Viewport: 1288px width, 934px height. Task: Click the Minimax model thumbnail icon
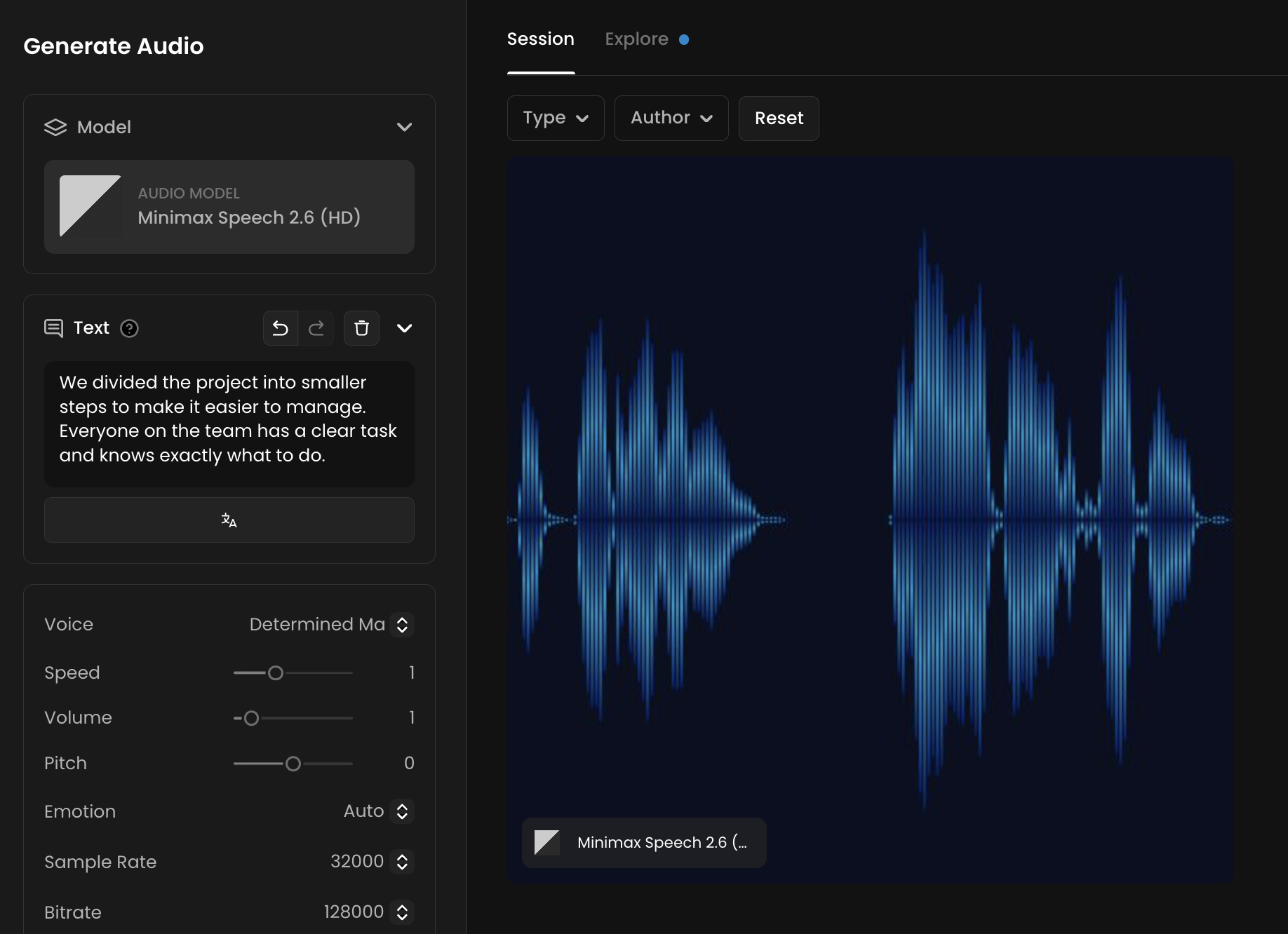click(90, 206)
